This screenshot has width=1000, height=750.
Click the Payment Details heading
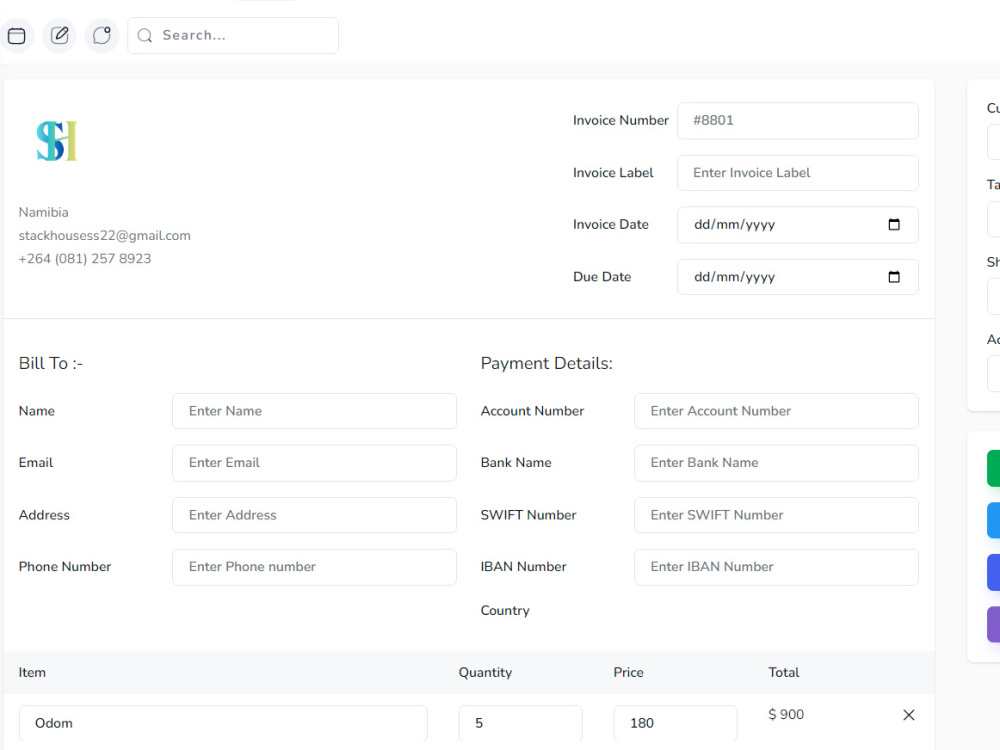pyautogui.click(x=547, y=364)
